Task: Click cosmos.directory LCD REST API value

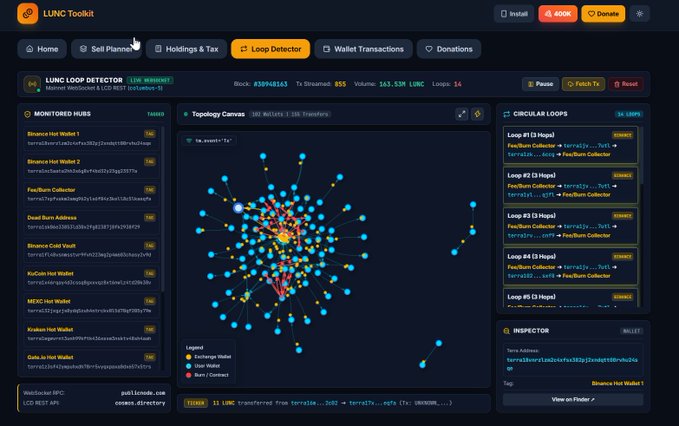Action: [140, 403]
